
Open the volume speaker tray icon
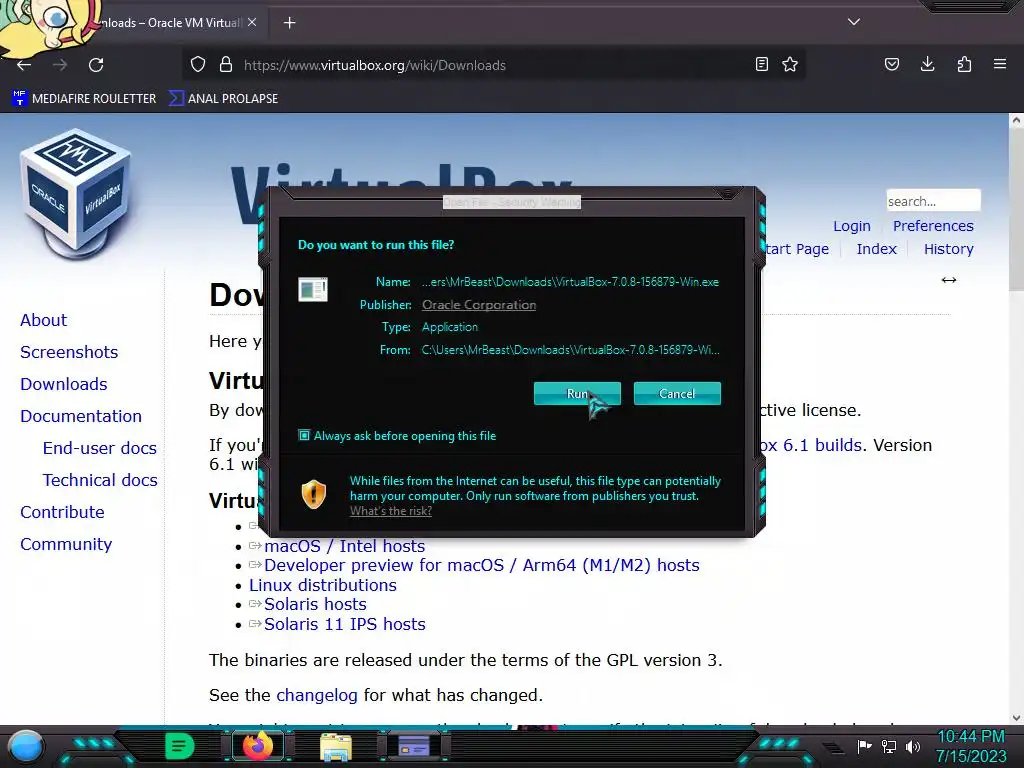(913, 746)
